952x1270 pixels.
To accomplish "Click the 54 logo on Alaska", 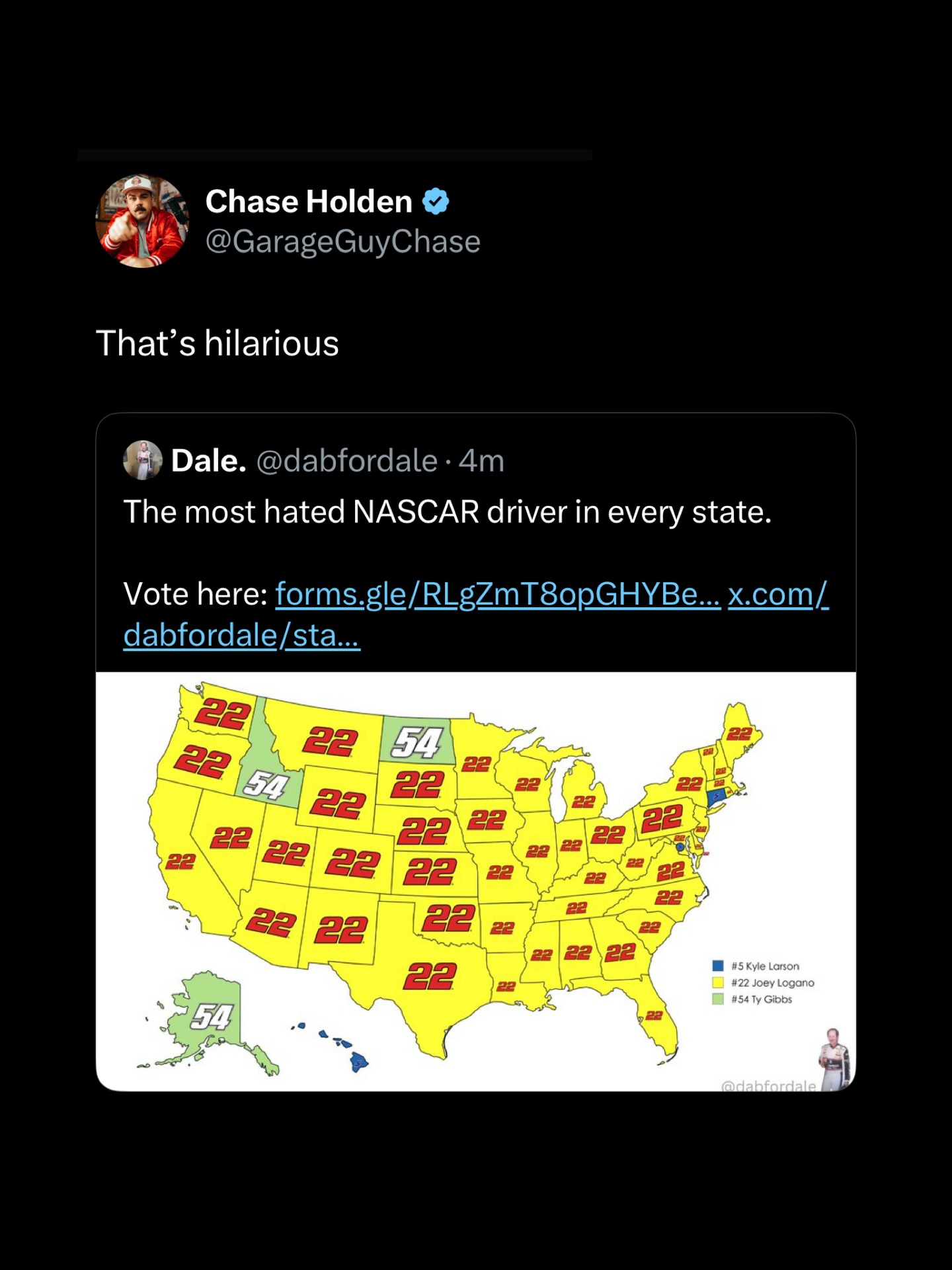I will [212, 1017].
